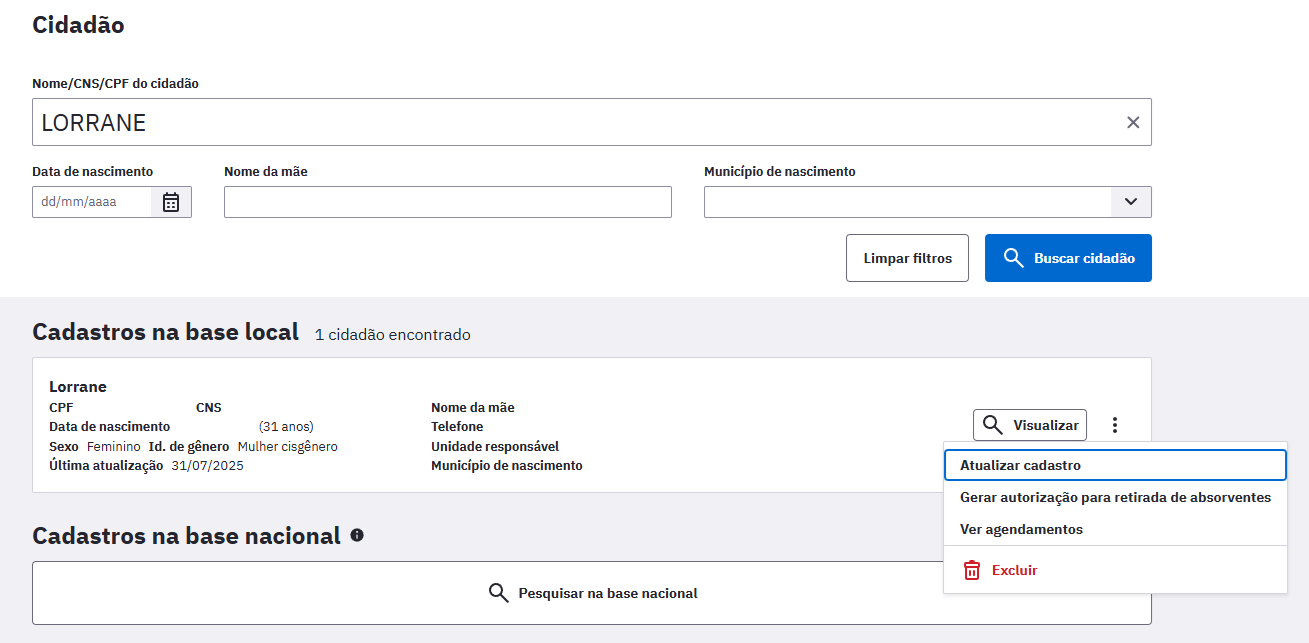Select Ver agendamentos in the context menu
The image size is (1309, 643).
[1020, 529]
